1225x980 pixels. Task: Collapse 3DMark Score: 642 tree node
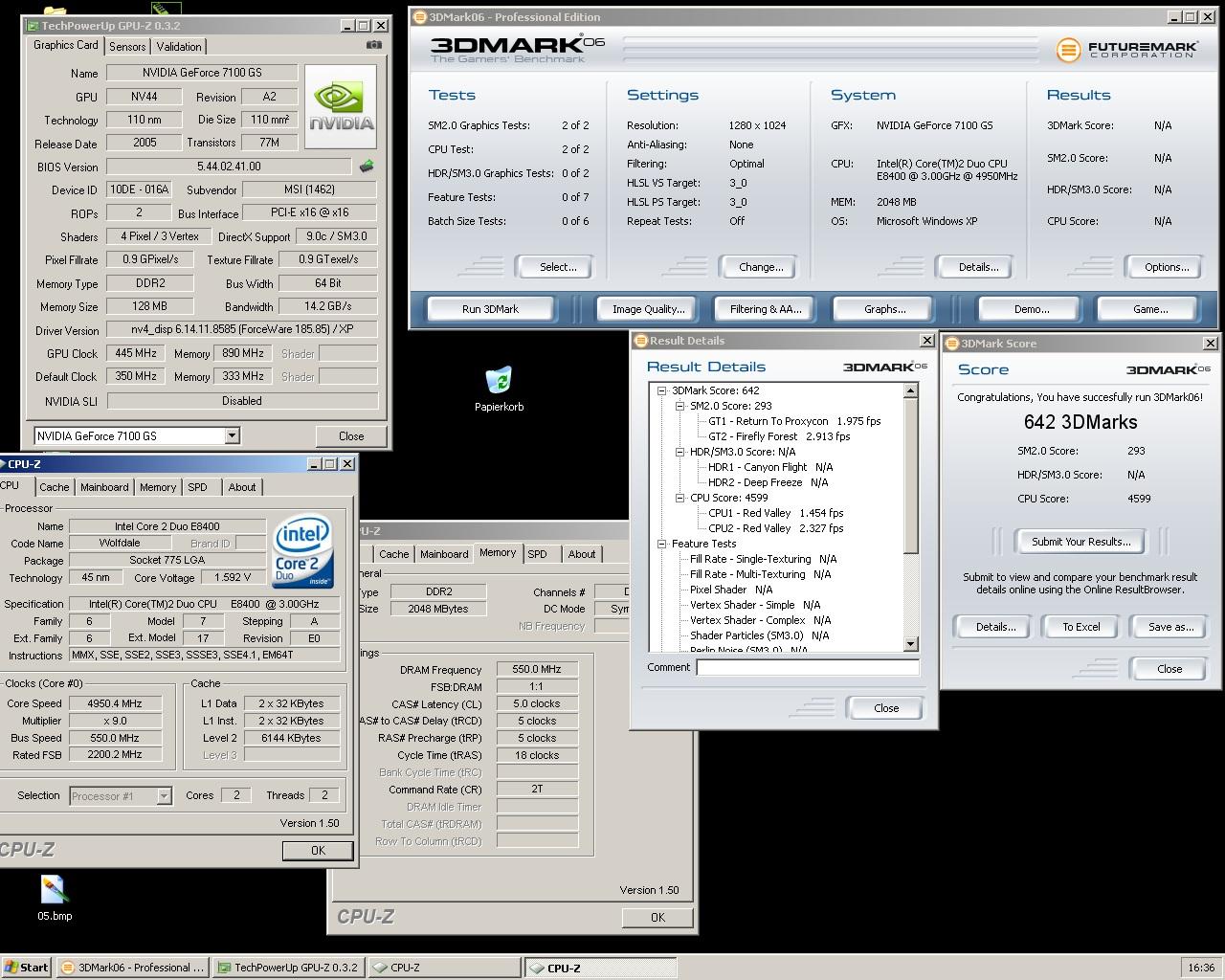(x=661, y=390)
